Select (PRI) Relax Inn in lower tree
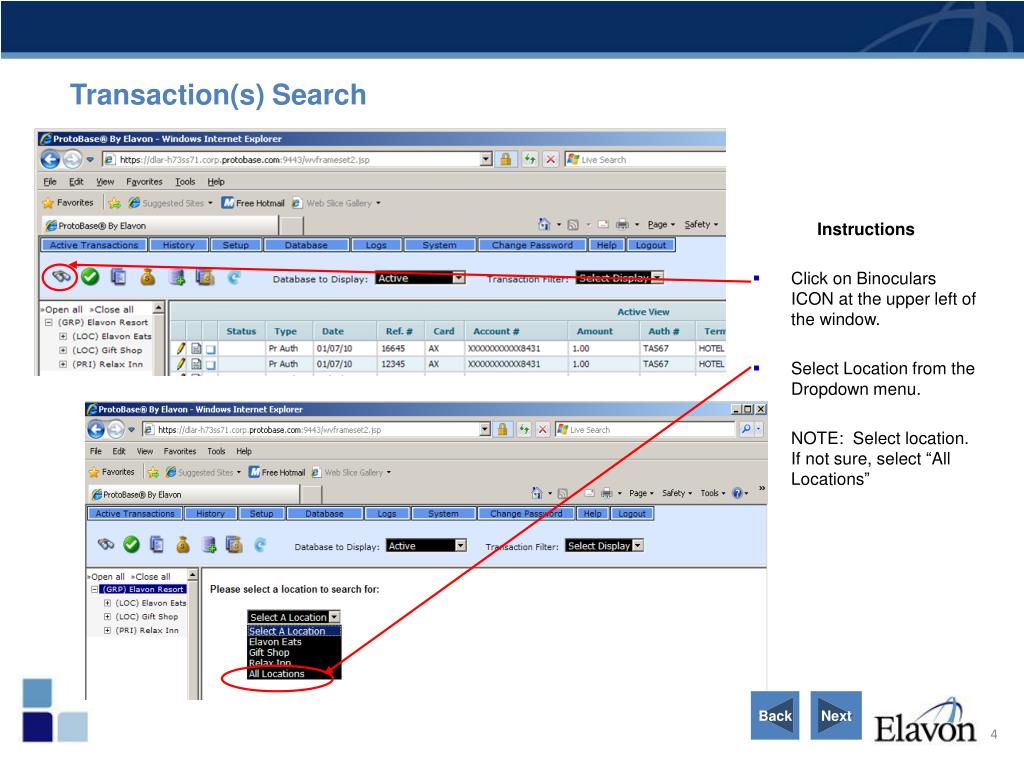Image resolution: width=1024 pixels, height=768 pixels. pyautogui.click(x=147, y=630)
